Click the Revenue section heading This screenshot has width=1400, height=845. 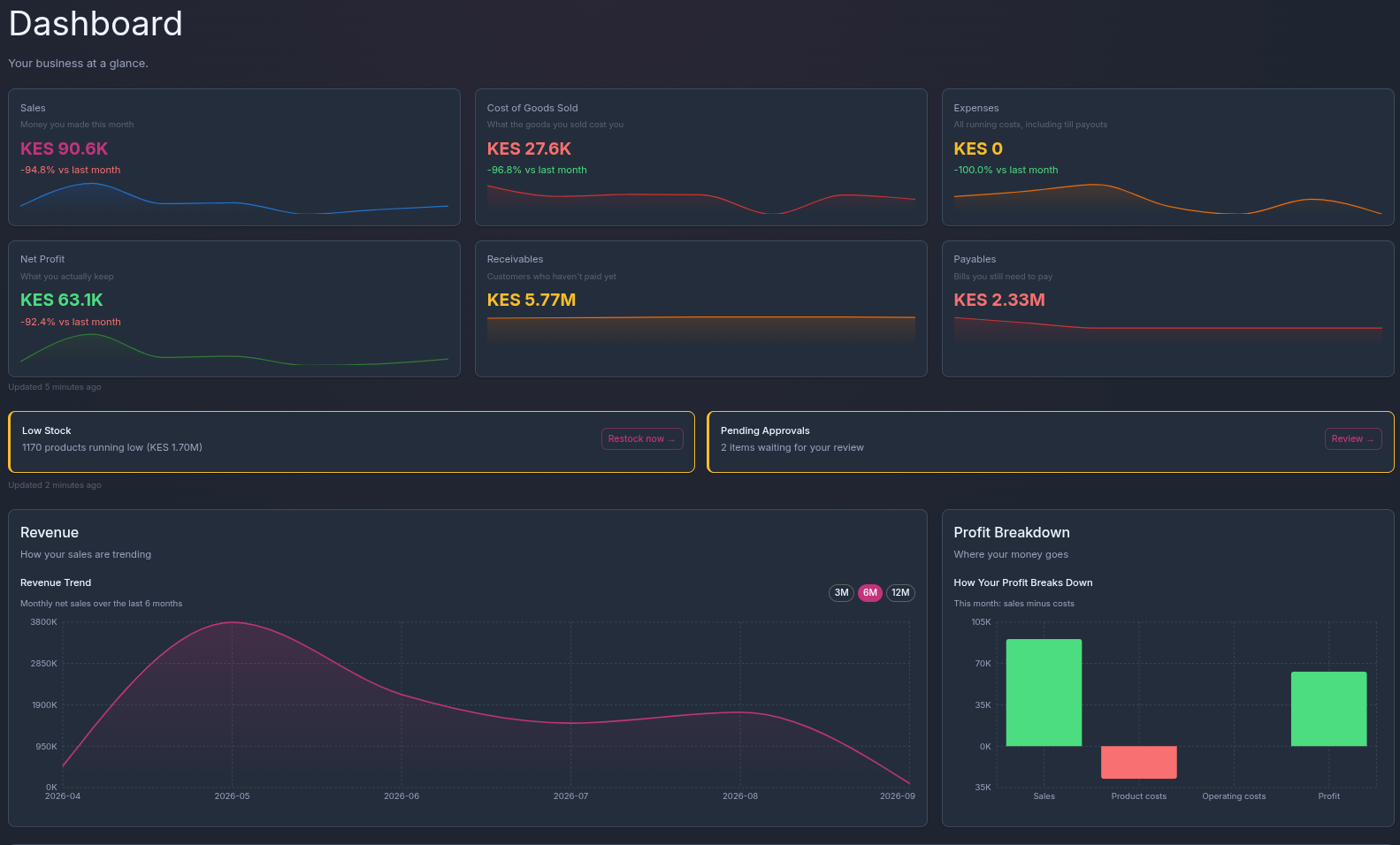[50, 532]
